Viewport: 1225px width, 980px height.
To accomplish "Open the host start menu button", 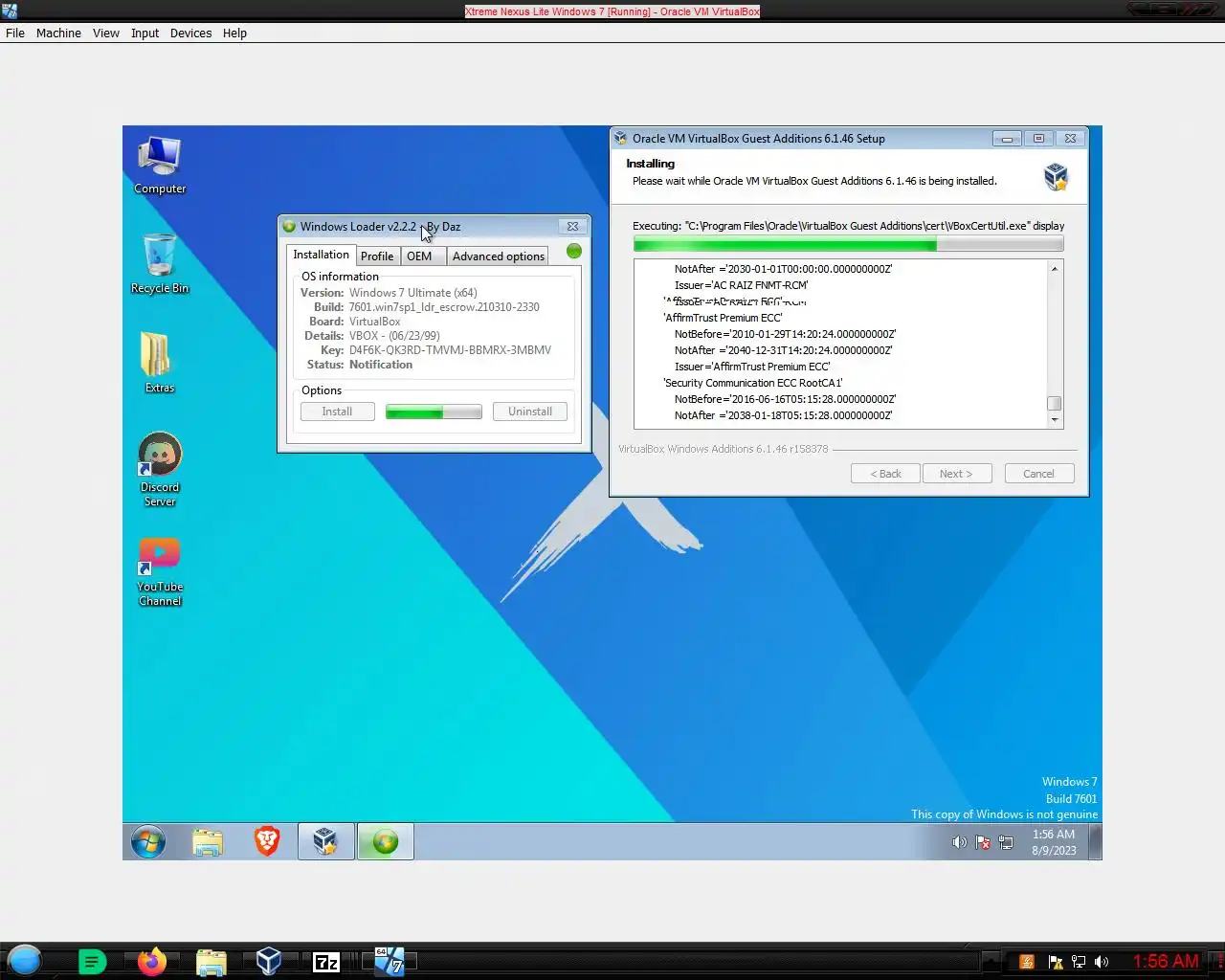I will [x=25, y=960].
